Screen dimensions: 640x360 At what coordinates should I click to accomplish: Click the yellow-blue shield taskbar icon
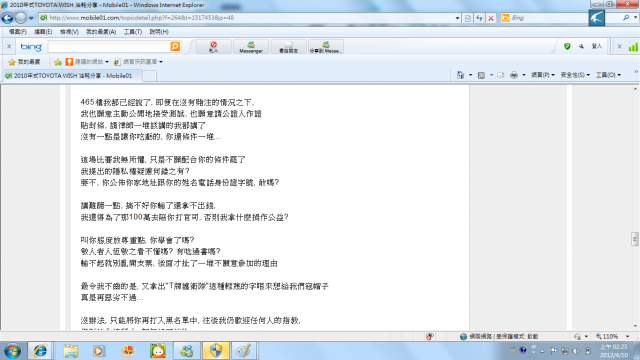tap(216, 351)
